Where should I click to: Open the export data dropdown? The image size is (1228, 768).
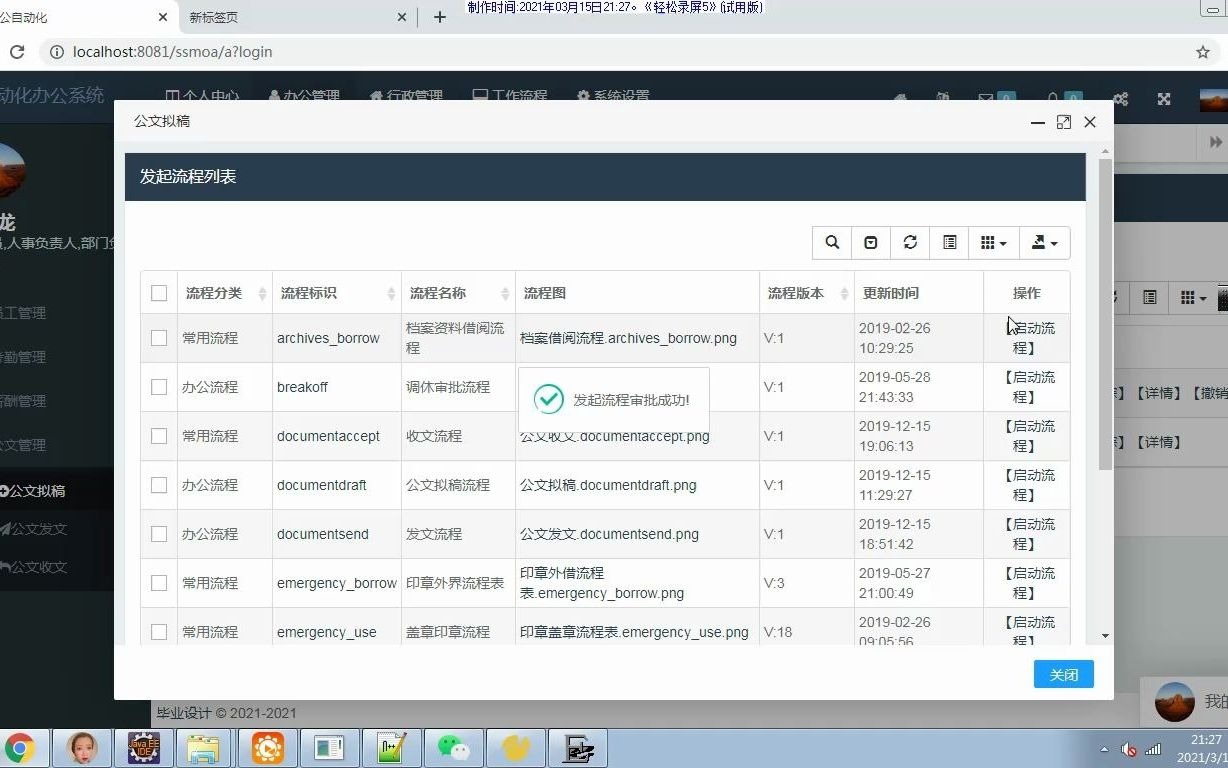pyautogui.click(x=1044, y=243)
